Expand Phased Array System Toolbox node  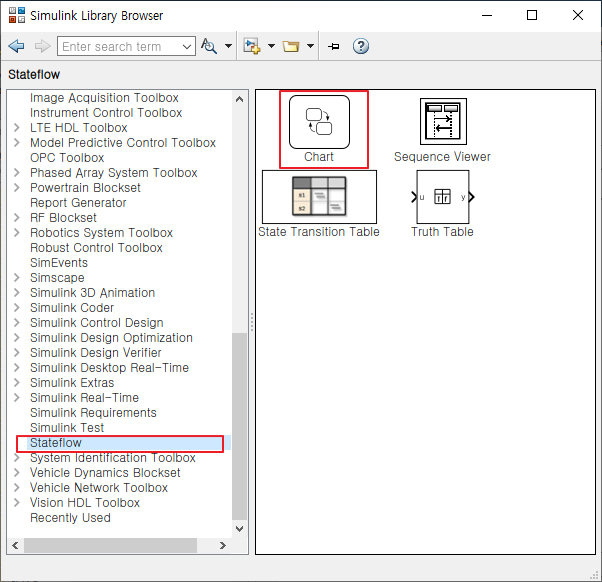(17, 172)
